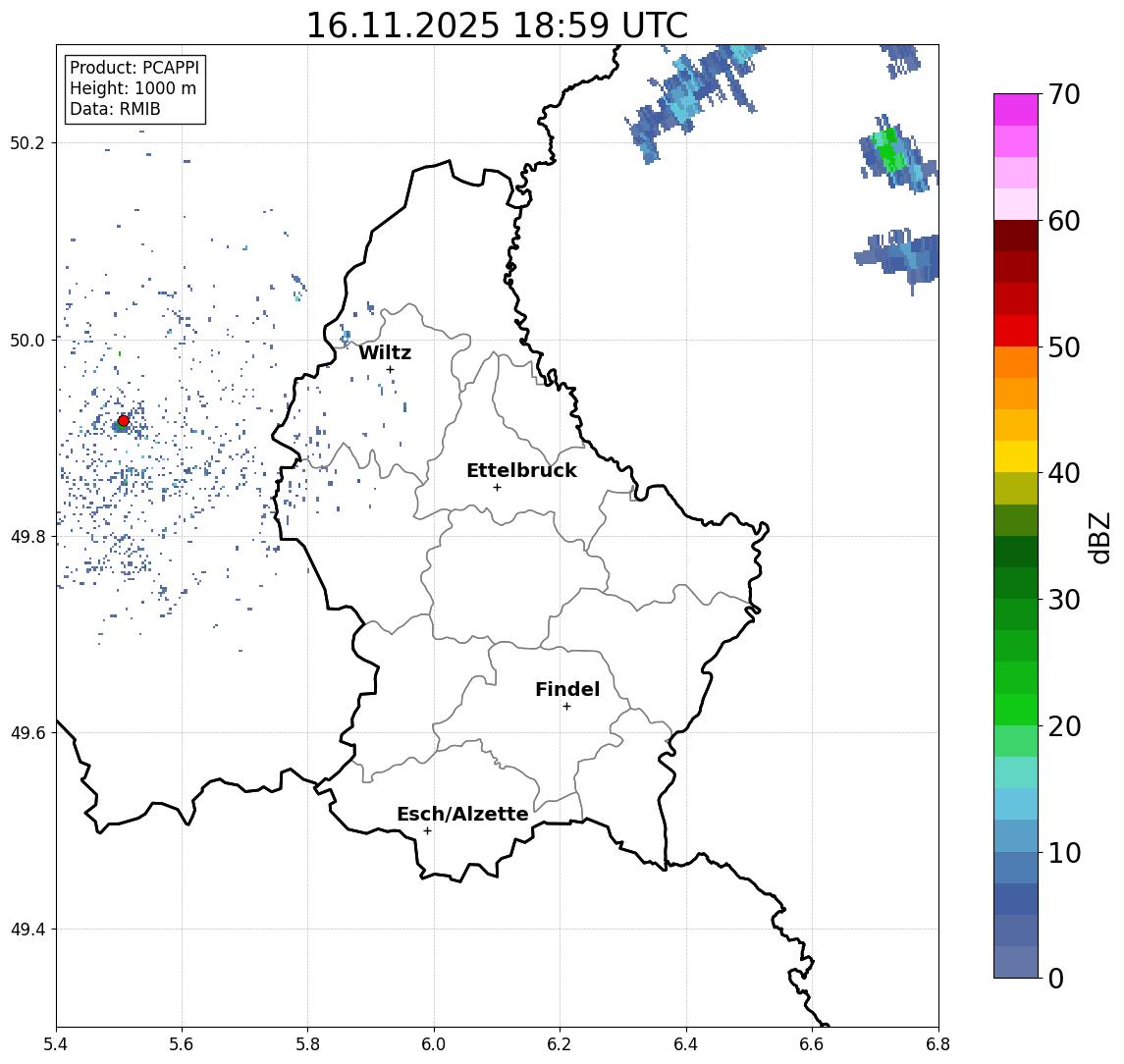Click the 40 tick on colorbar
The width and height of the screenshot is (1124, 1064).
pos(1064,473)
